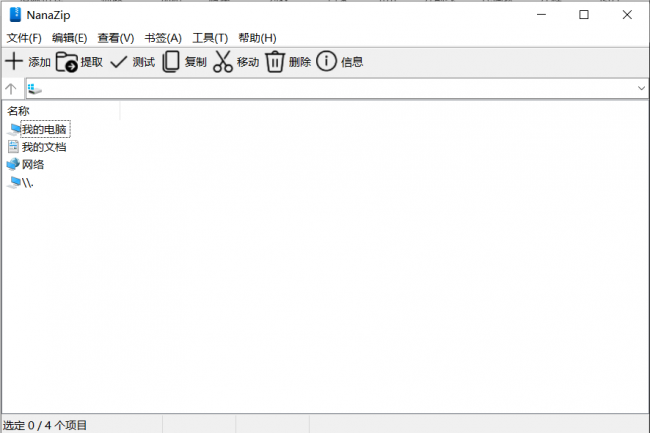
Task: Sort by the 名称 column header
Action: click(61, 111)
